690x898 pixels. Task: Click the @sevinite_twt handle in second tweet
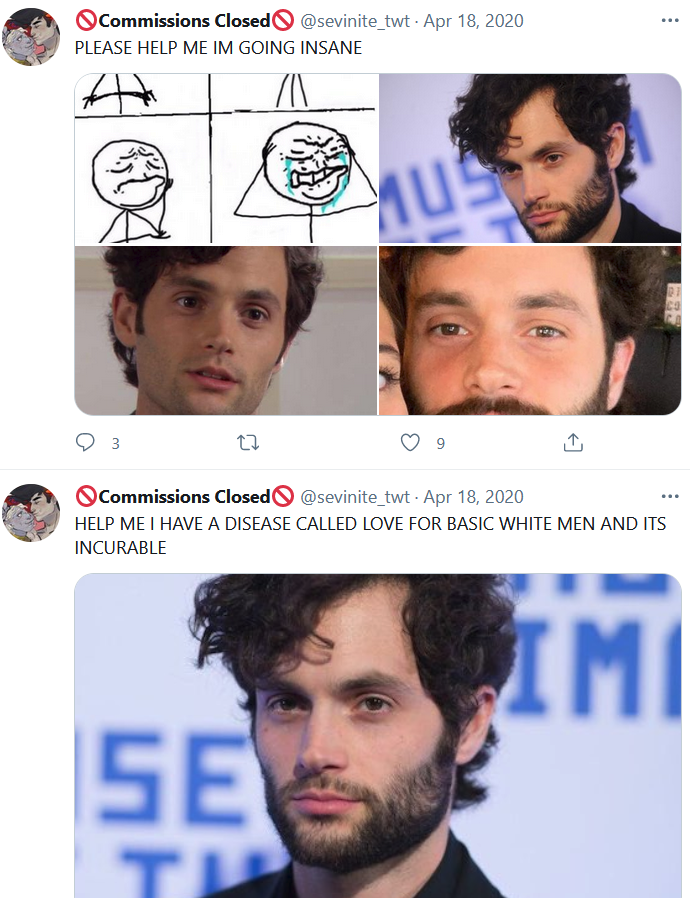pyautogui.click(x=355, y=497)
